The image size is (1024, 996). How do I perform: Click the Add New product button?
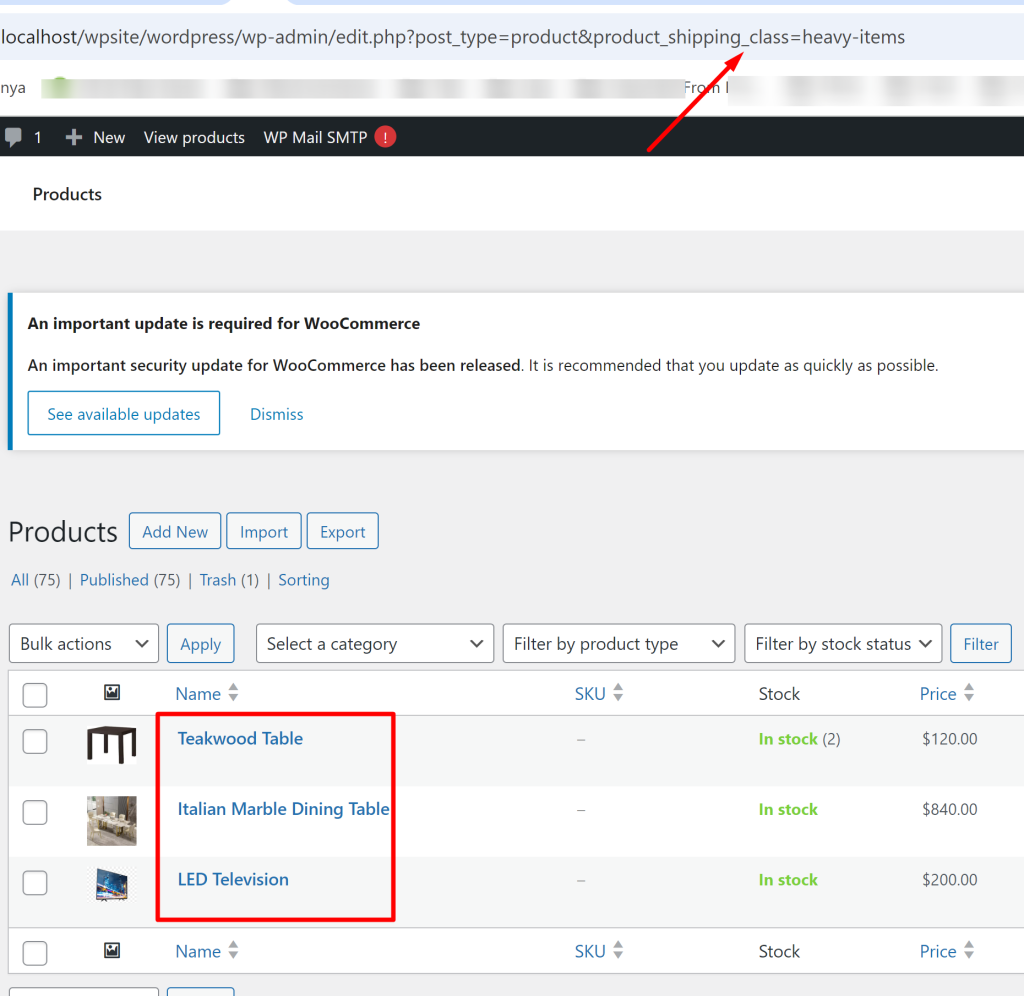coord(175,531)
